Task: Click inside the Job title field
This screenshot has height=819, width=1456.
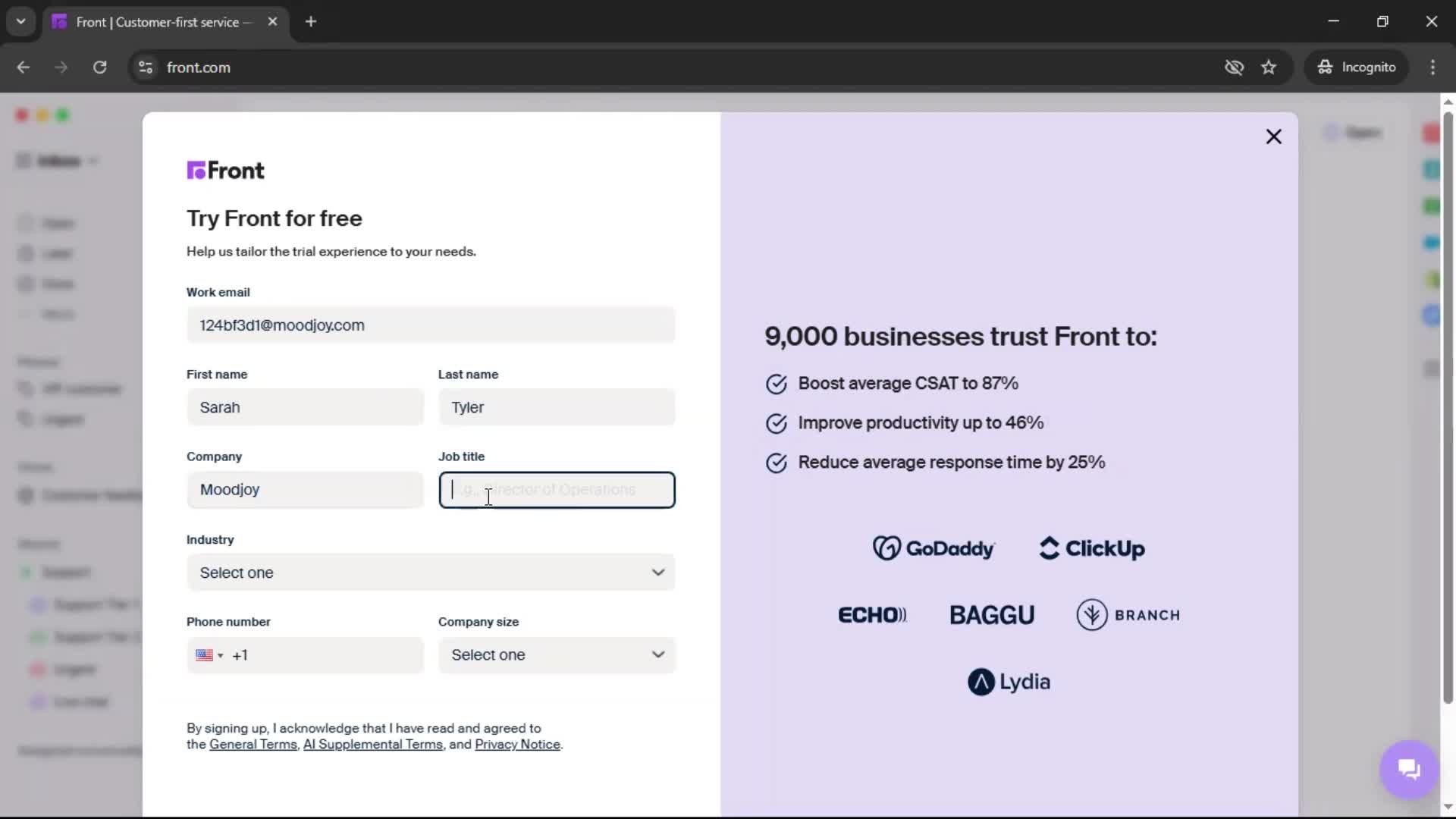Action: pos(556,490)
